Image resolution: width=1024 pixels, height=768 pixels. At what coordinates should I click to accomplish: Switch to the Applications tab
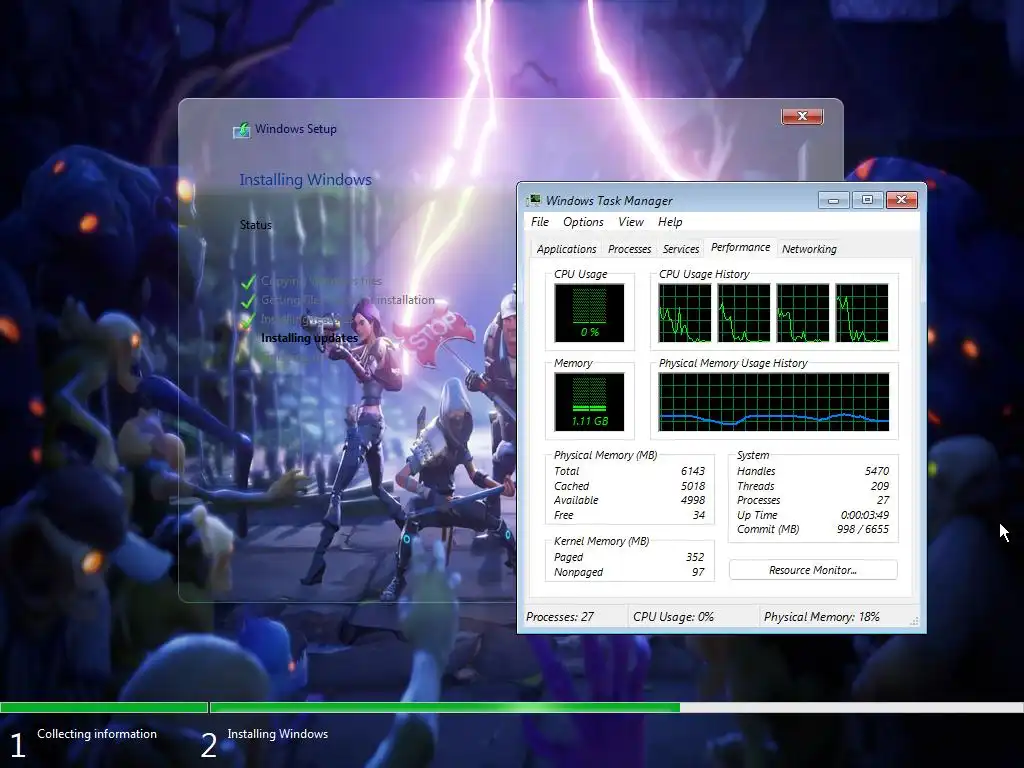coord(566,249)
